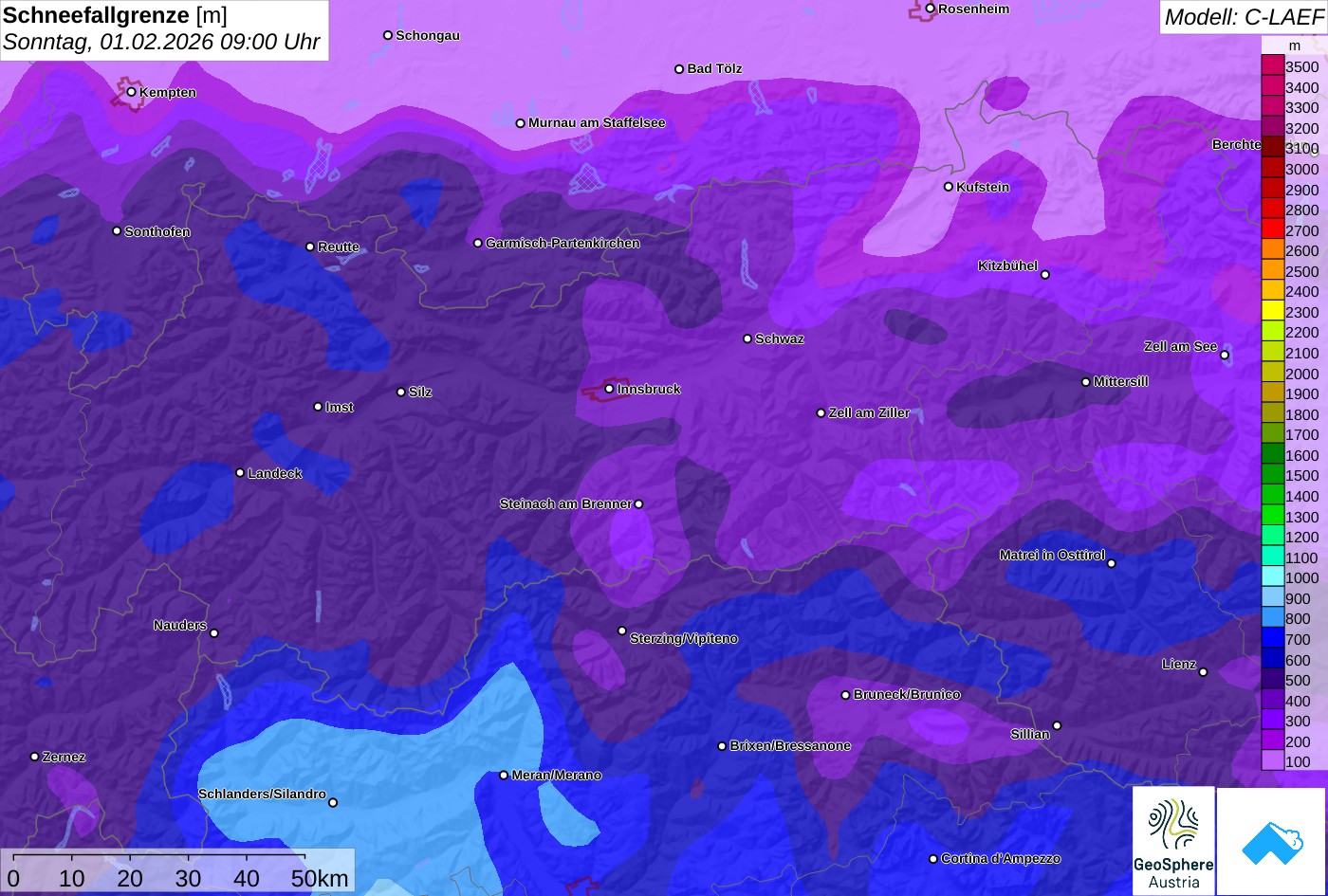1328x896 pixels.
Task: Click the Matrei in Osttirol label
Action: tap(1052, 556)
